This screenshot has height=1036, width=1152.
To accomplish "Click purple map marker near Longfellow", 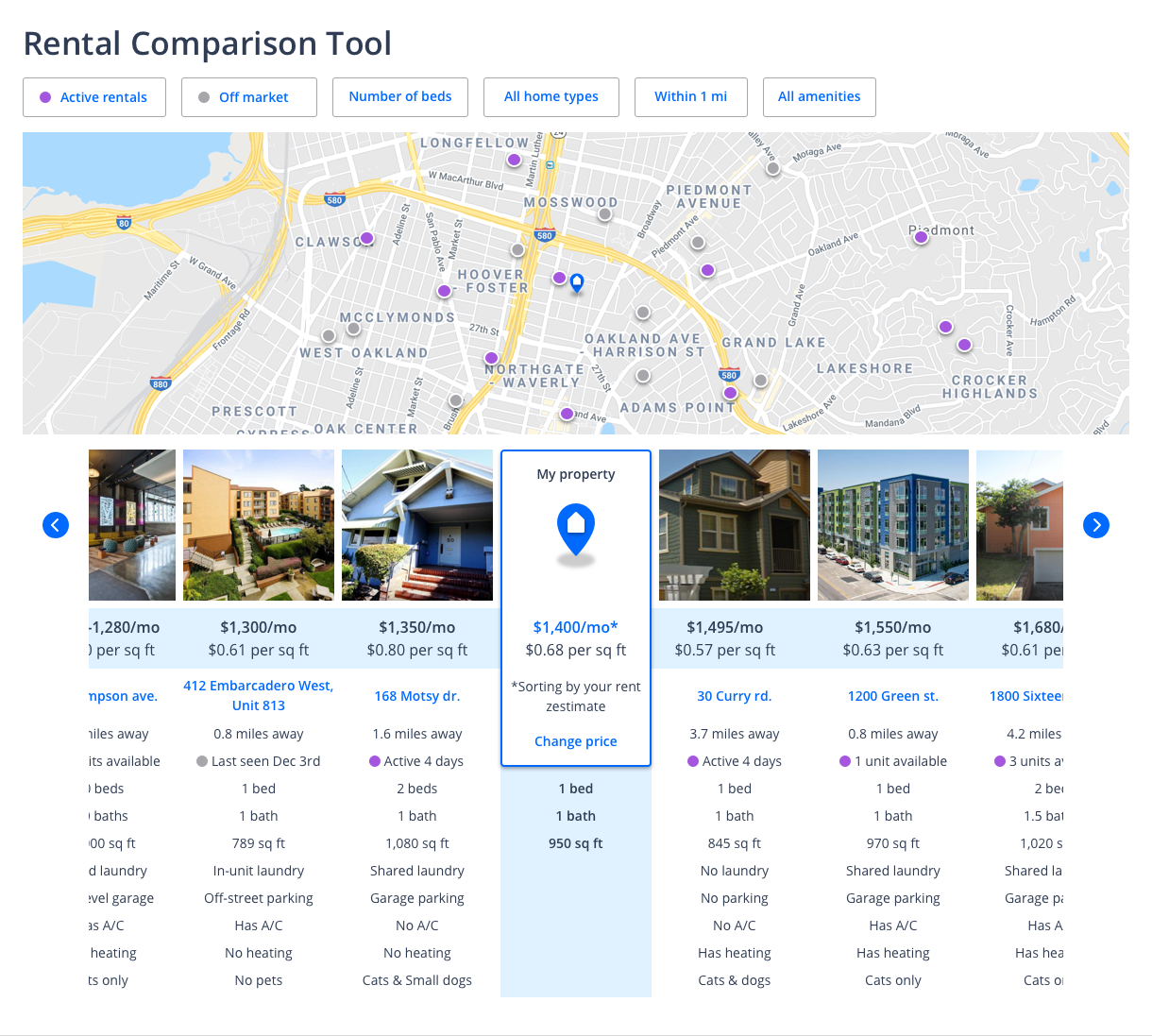I will tap(514, 160).
